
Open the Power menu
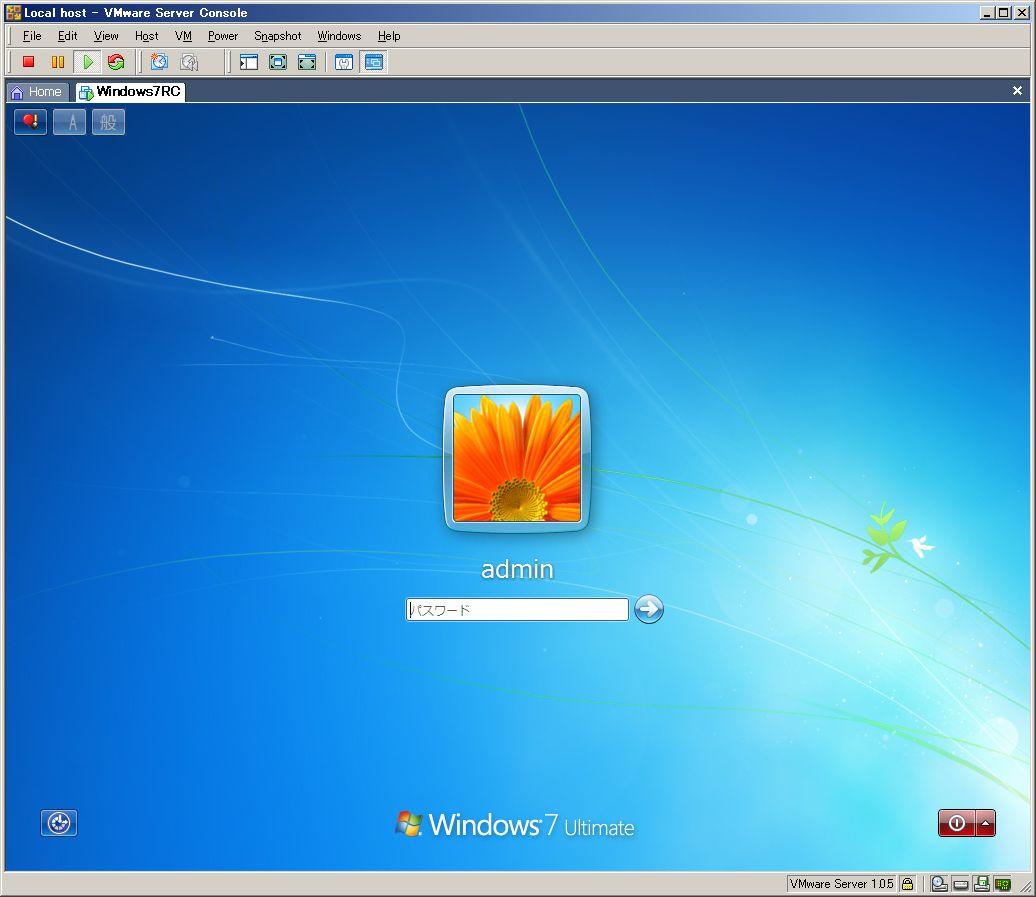click(223, 36)
